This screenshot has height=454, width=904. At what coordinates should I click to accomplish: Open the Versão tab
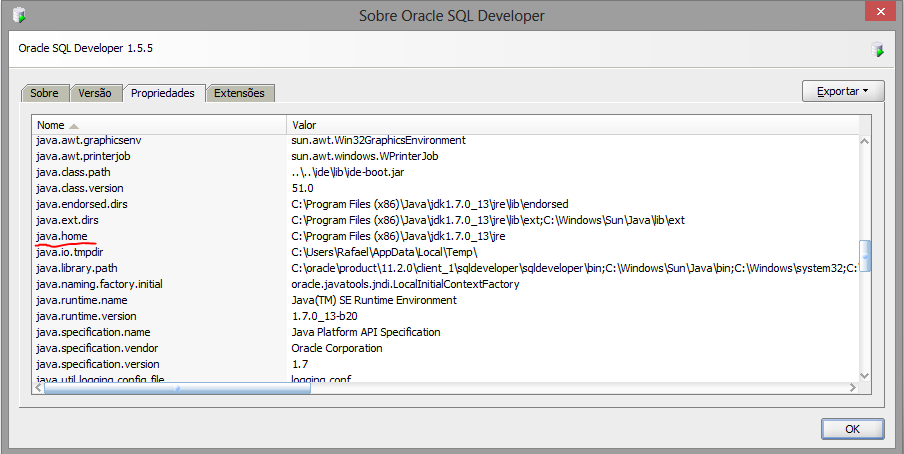(95, 93)
